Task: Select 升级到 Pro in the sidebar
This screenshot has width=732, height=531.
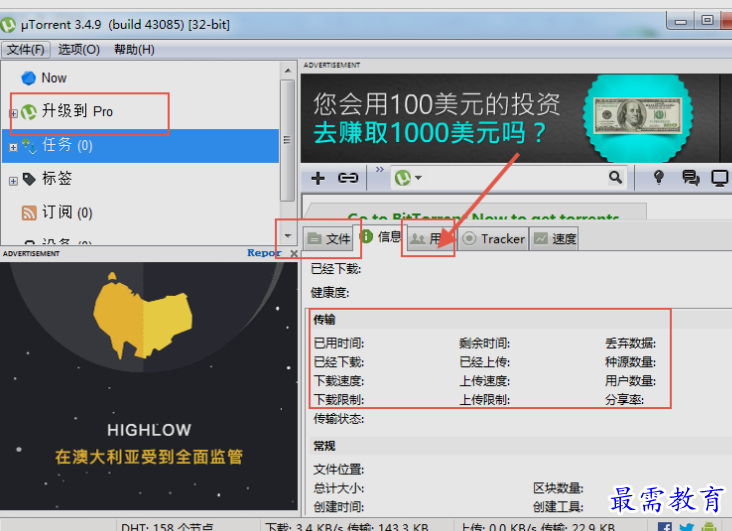Action: coord(77,111)
